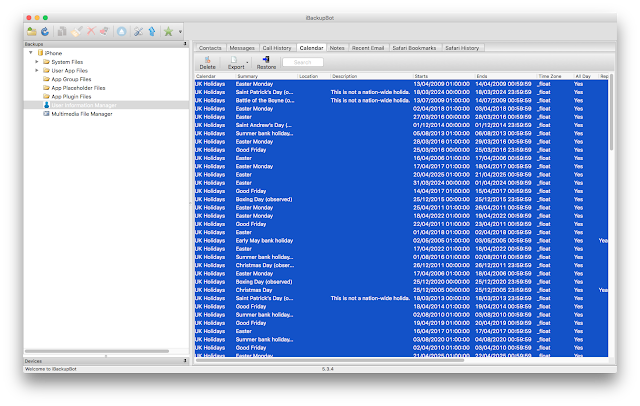Sort by the Location column header
640x406 pixels.
(x=314, y=76)
